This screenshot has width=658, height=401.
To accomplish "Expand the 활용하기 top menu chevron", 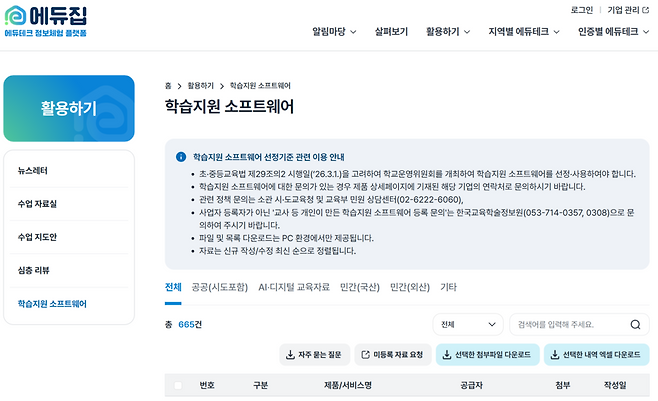I will tap(467, 32).
